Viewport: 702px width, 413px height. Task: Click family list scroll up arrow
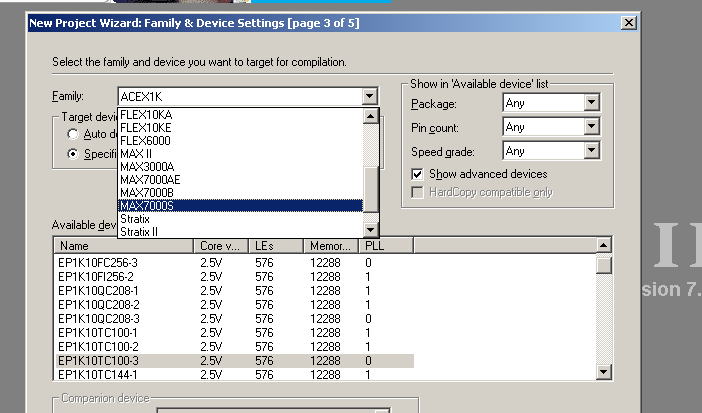tap(370, 116)
